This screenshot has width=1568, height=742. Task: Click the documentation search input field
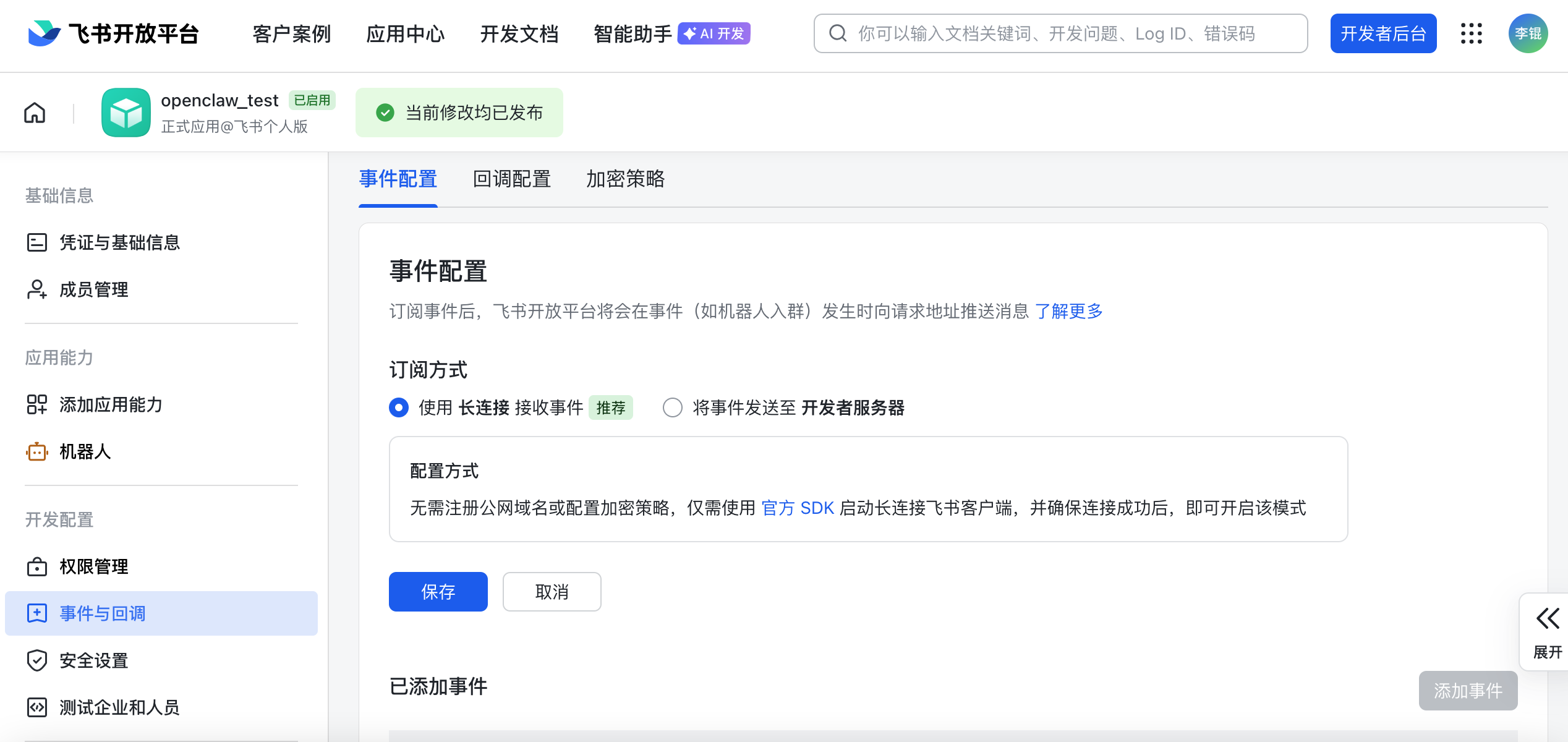pyautogui.click(x=1060, y=33)
